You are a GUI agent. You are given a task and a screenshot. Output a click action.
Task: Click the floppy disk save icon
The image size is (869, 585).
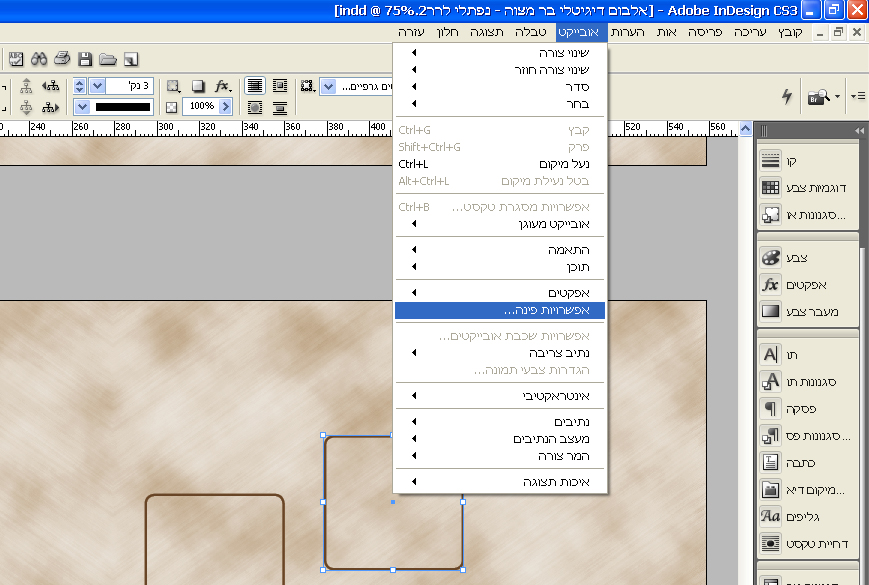[x=85, y=59]
